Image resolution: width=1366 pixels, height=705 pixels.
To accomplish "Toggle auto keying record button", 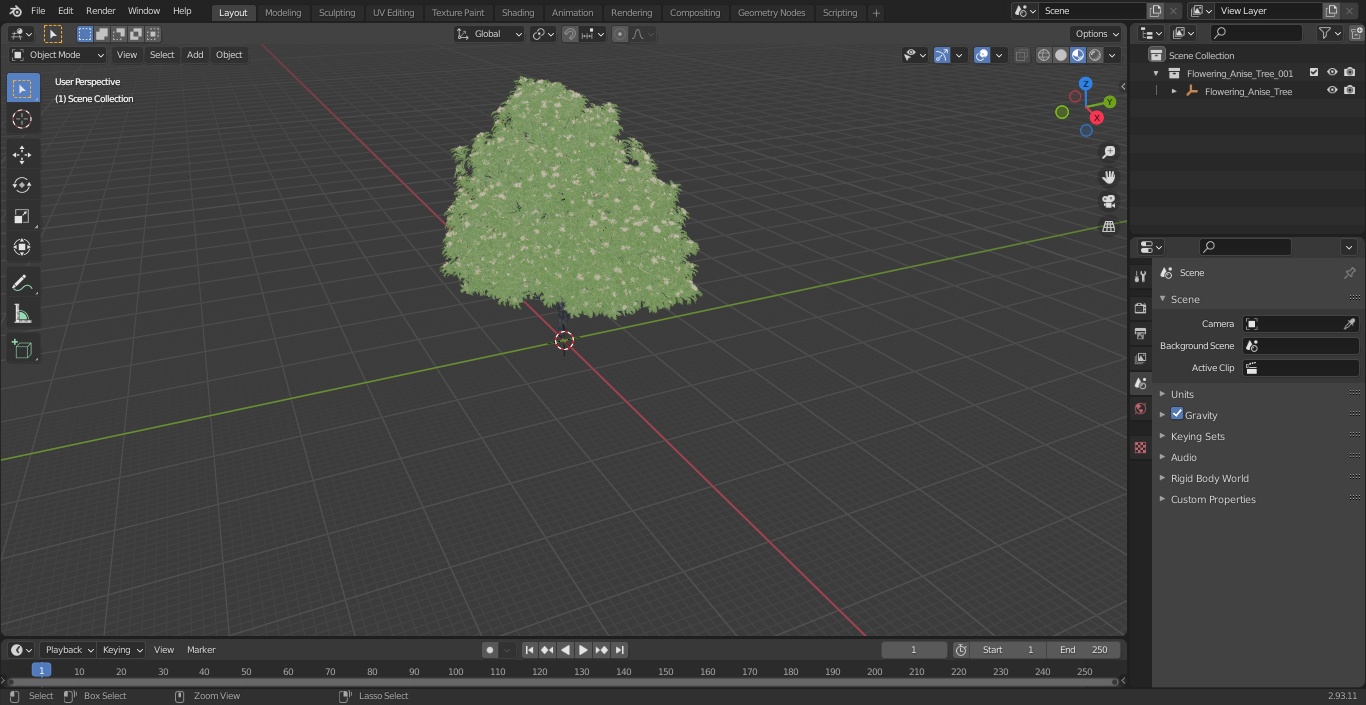I will coord(490,650).
